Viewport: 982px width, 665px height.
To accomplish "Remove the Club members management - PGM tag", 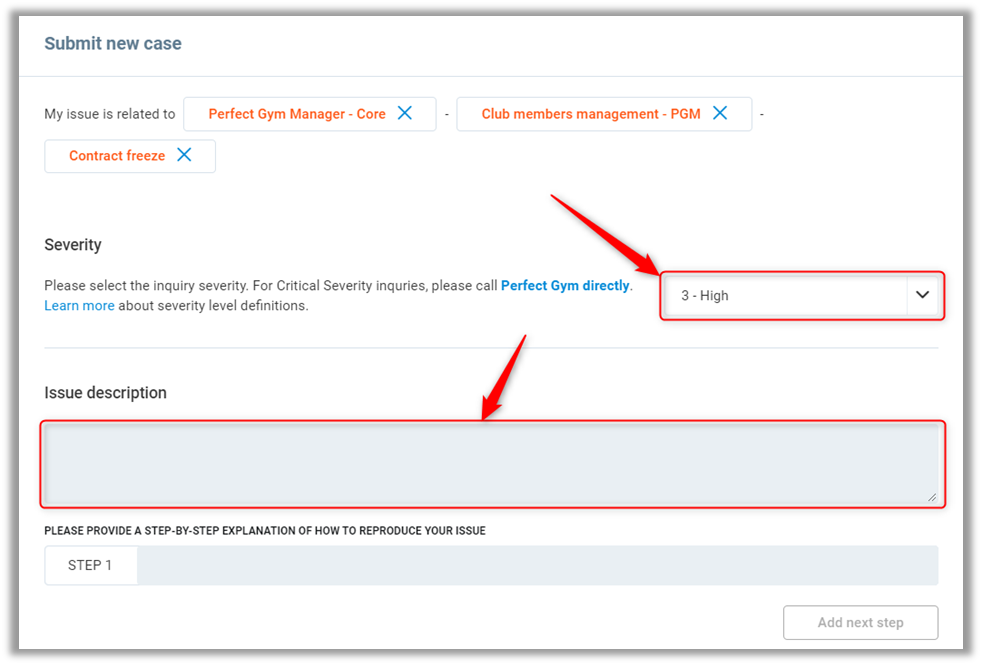I will (x=720, y=113).
